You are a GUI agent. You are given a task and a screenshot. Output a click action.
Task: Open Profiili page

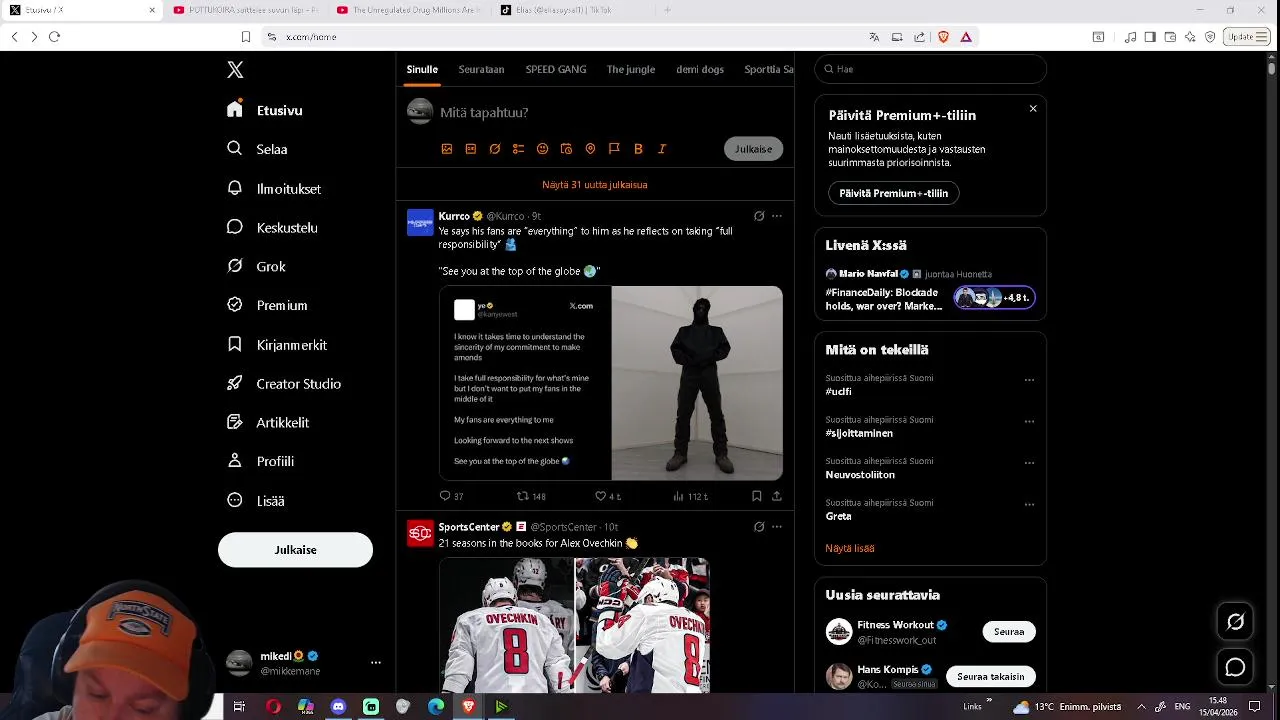pyautogui.click(x=261, y=461)
